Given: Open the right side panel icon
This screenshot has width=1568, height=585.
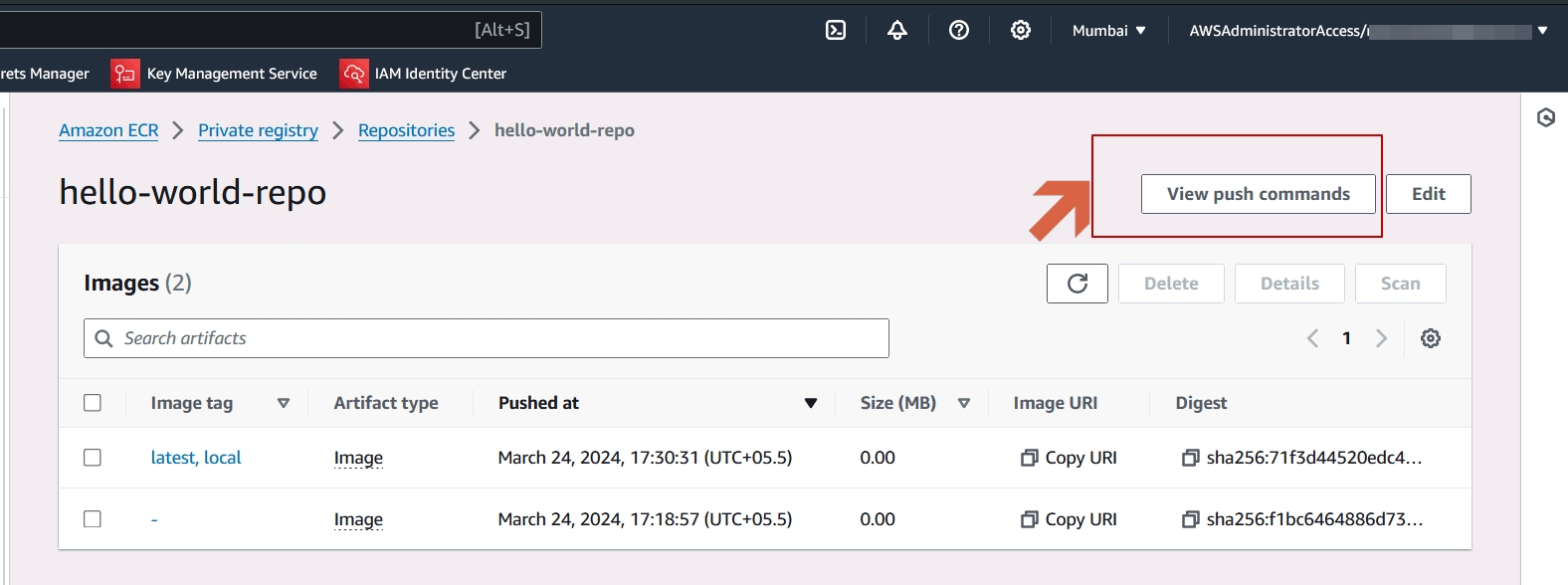Looking at the screenshot, I should point(1545,117).
